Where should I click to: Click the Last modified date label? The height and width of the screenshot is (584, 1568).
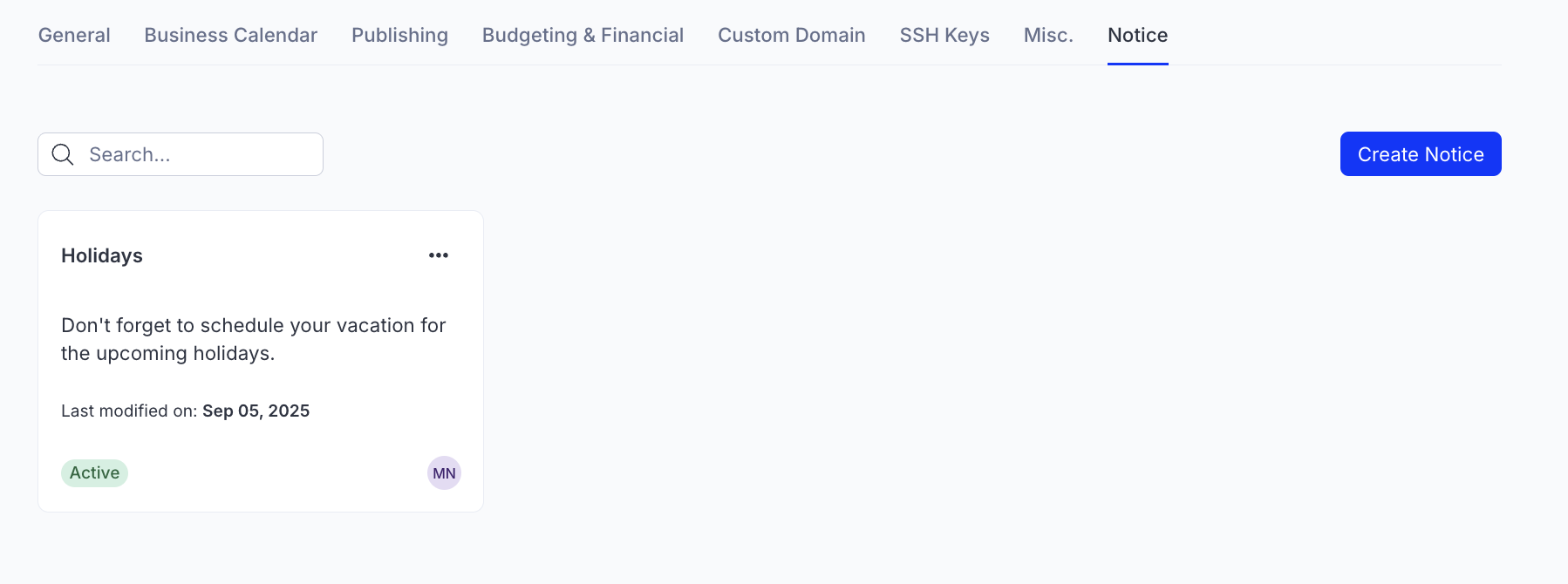pyautogui.click(x=185, y=411)
